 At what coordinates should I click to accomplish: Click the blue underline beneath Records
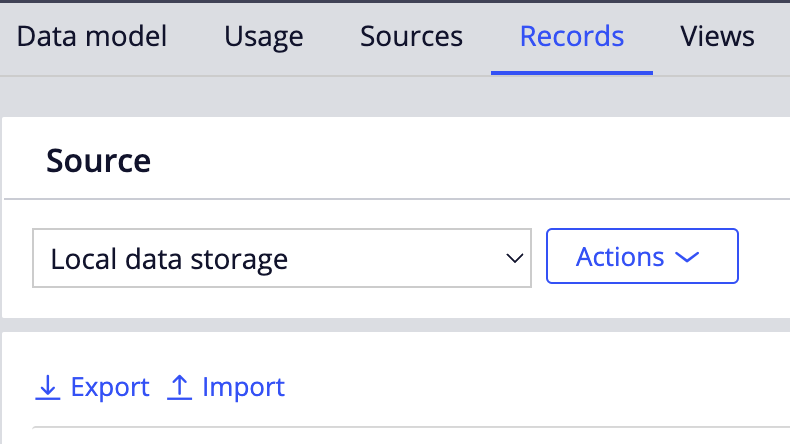(572, 73)
